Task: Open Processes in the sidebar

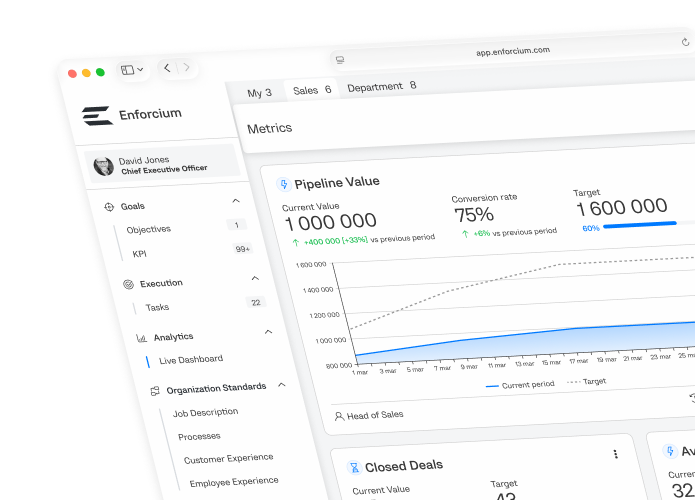Action: point(199,437)
